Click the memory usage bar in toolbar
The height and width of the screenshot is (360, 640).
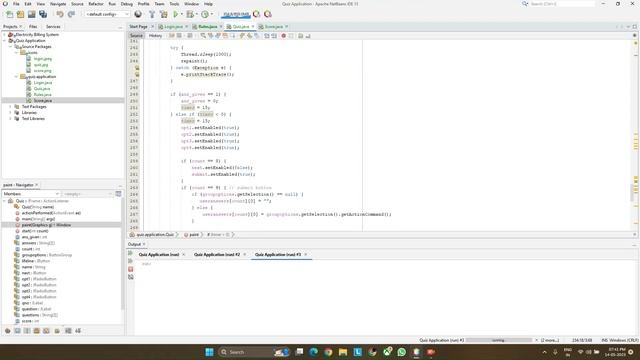click(236, 14)
